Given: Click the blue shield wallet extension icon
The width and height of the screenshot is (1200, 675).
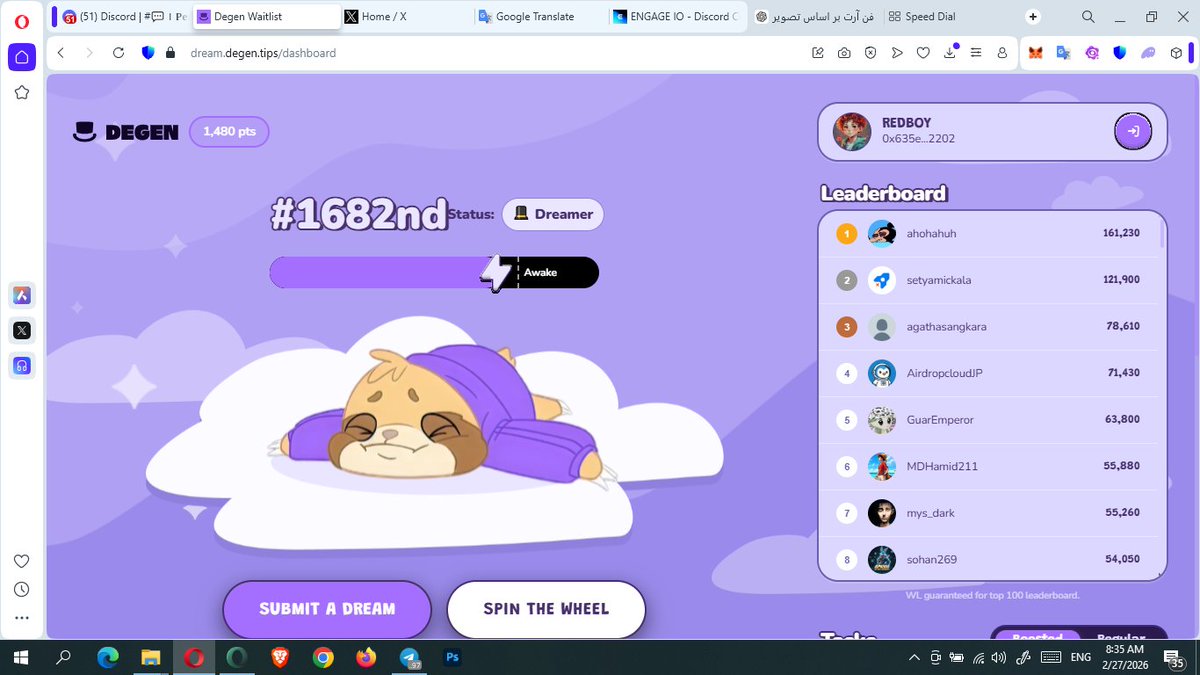Looking at the screenshot, I should point(1120,53).
